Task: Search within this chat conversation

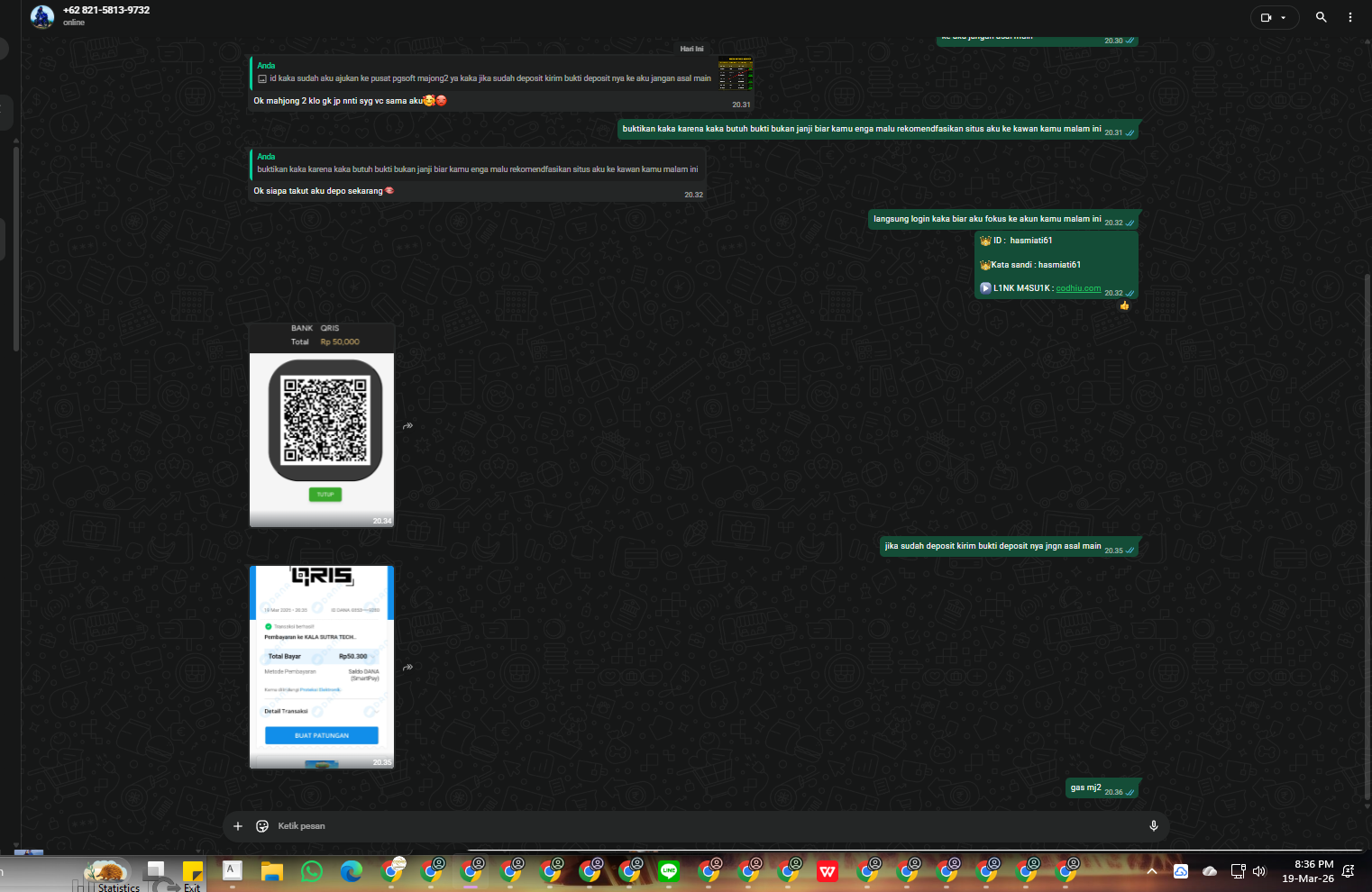Action: pos(1322,17)
